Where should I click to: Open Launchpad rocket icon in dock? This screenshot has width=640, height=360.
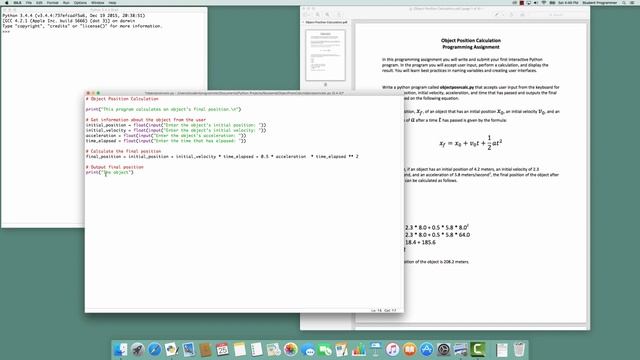tap(138, 350)
